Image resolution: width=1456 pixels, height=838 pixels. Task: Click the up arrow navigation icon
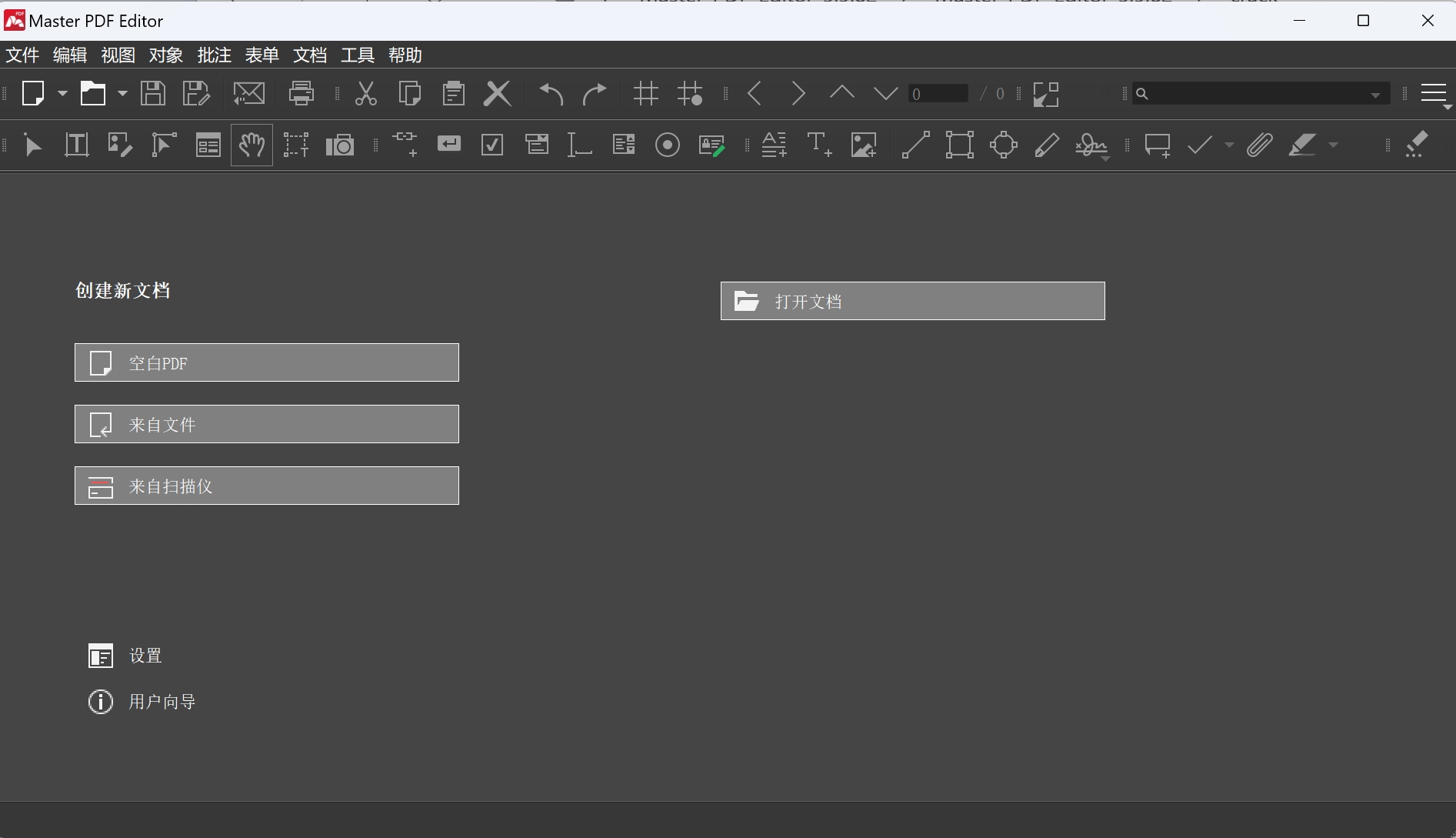(842, 93)
